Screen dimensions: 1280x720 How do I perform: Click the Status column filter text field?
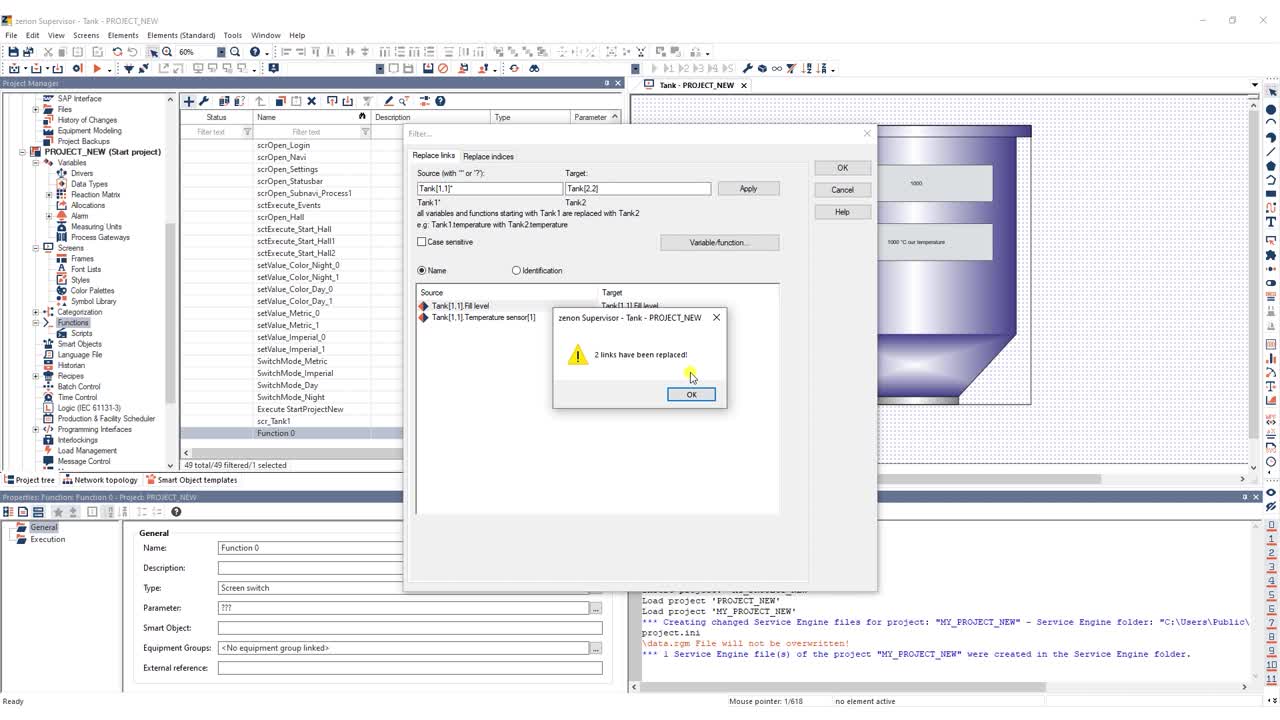[x=211, y=132]
